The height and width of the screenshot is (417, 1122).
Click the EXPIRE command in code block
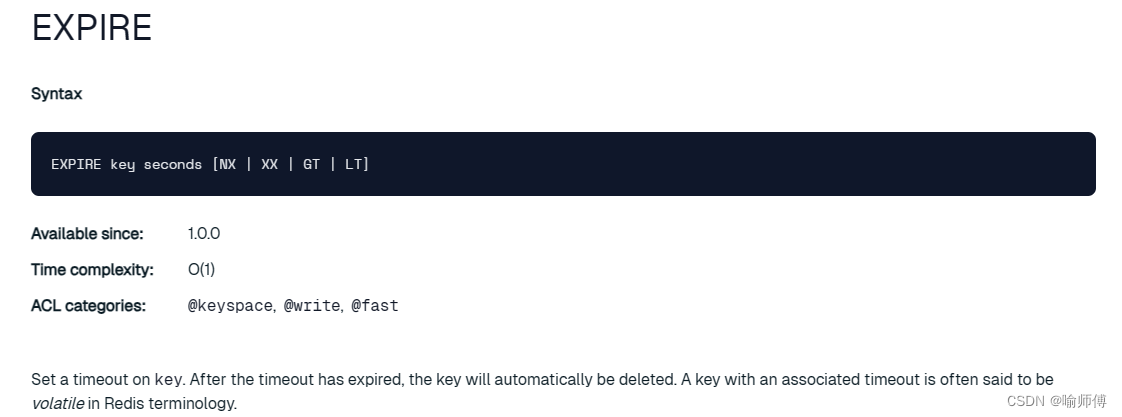click(x=76, y=164)
